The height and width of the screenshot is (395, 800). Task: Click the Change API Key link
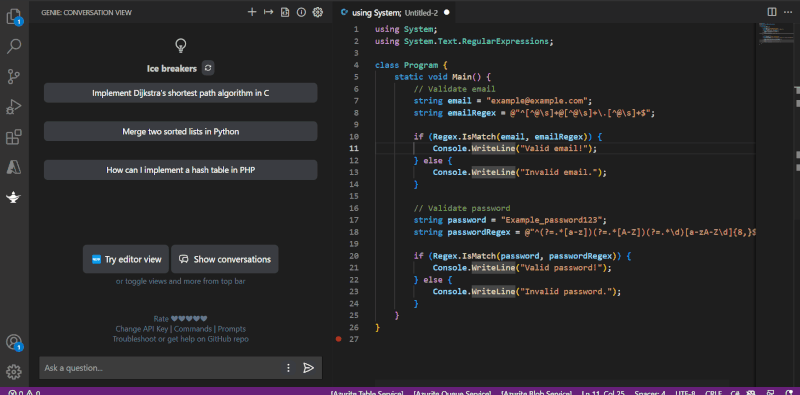point(142,329)
